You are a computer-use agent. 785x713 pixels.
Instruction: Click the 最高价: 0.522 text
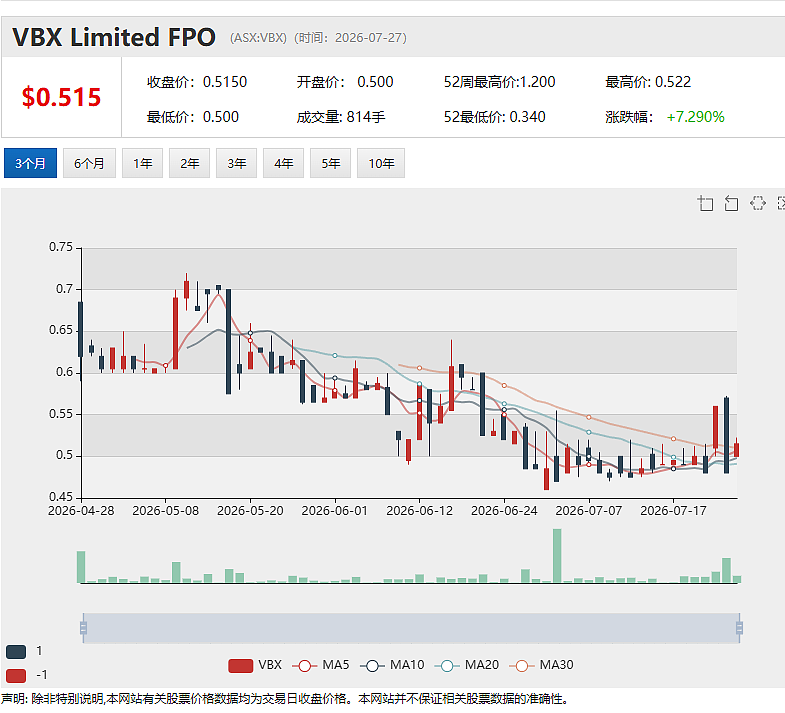(x=648, y=82)
